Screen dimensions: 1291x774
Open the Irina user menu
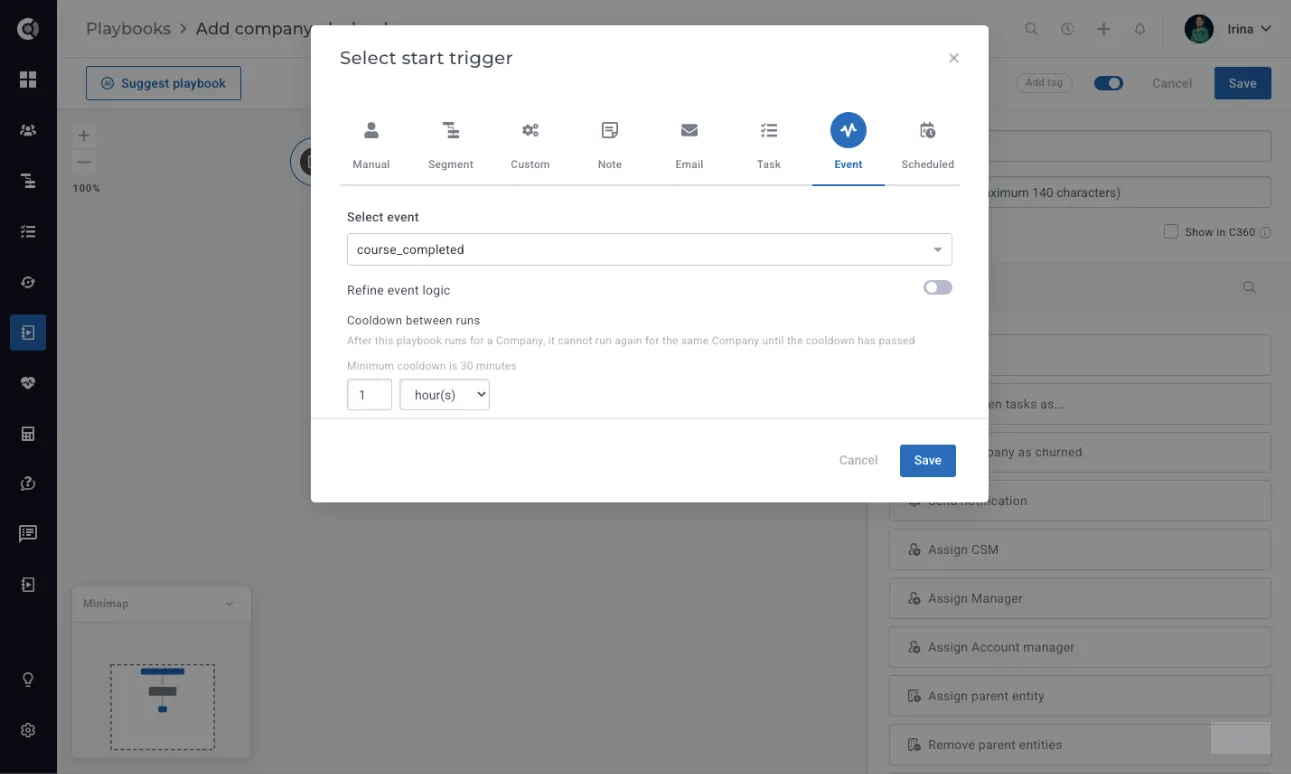1228,29
